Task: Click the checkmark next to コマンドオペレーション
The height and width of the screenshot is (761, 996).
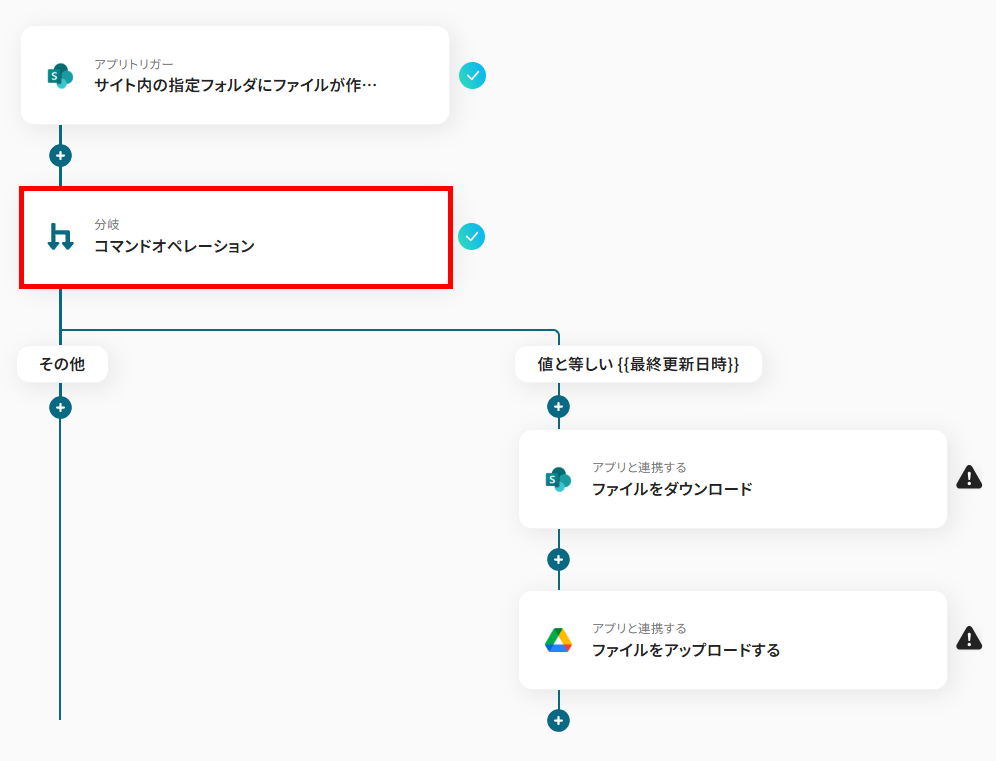Action: click(x=471, y=236)
